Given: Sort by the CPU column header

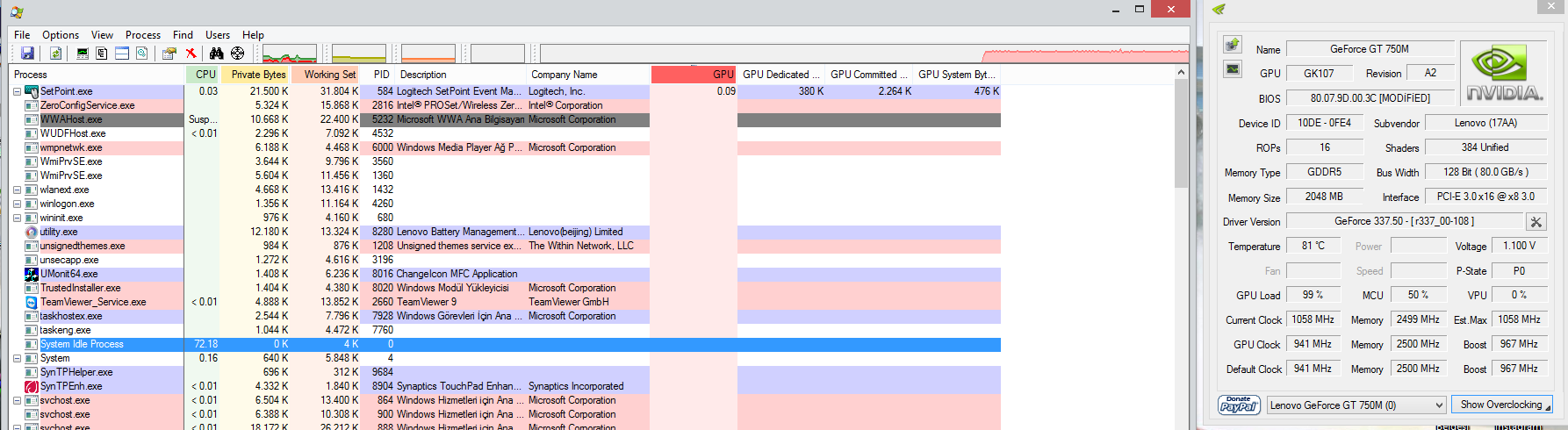Looking at the screenshot, I should pyautogui.click(x=203, y=75).
